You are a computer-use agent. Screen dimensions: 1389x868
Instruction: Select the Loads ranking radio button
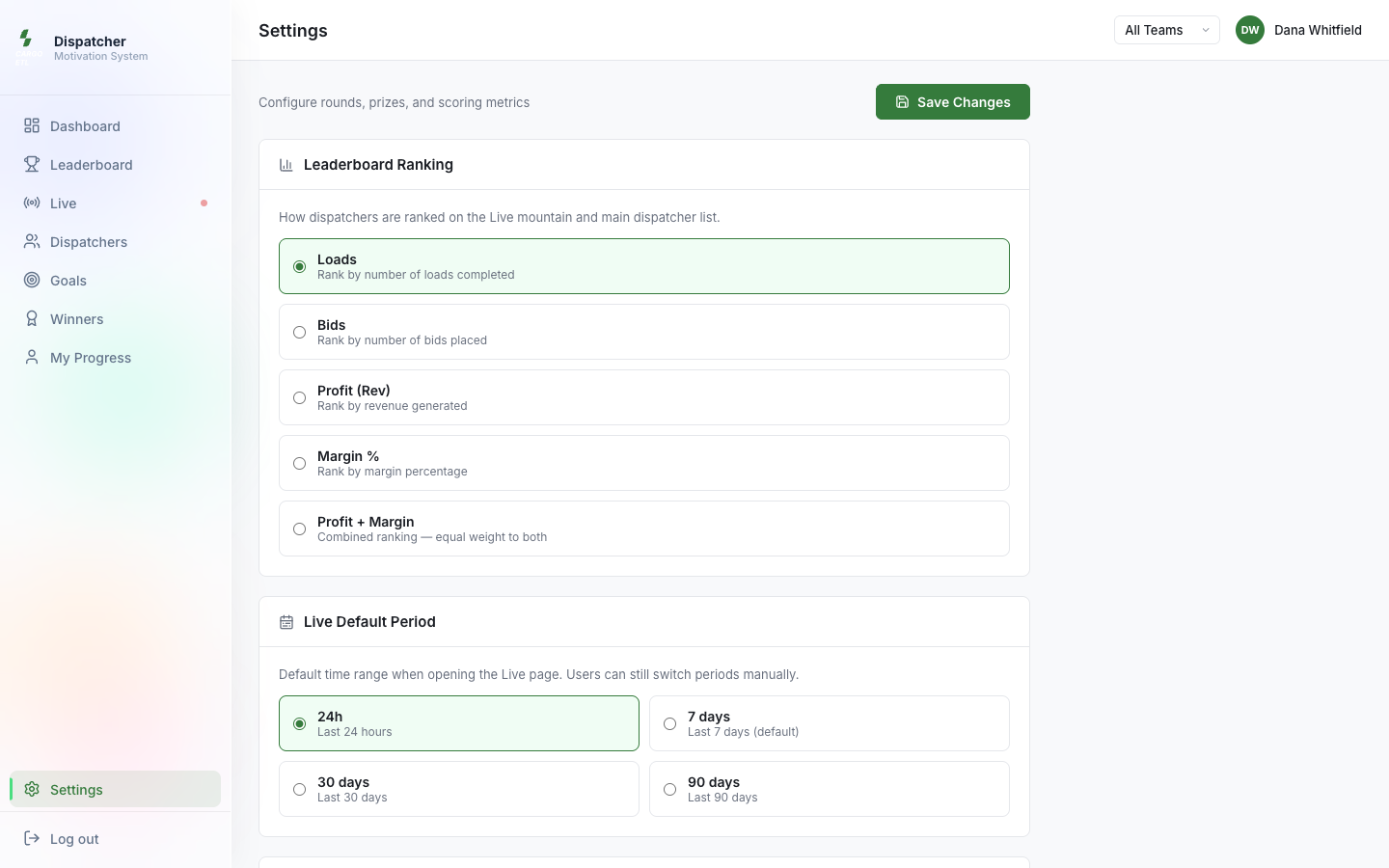(299, 266)
